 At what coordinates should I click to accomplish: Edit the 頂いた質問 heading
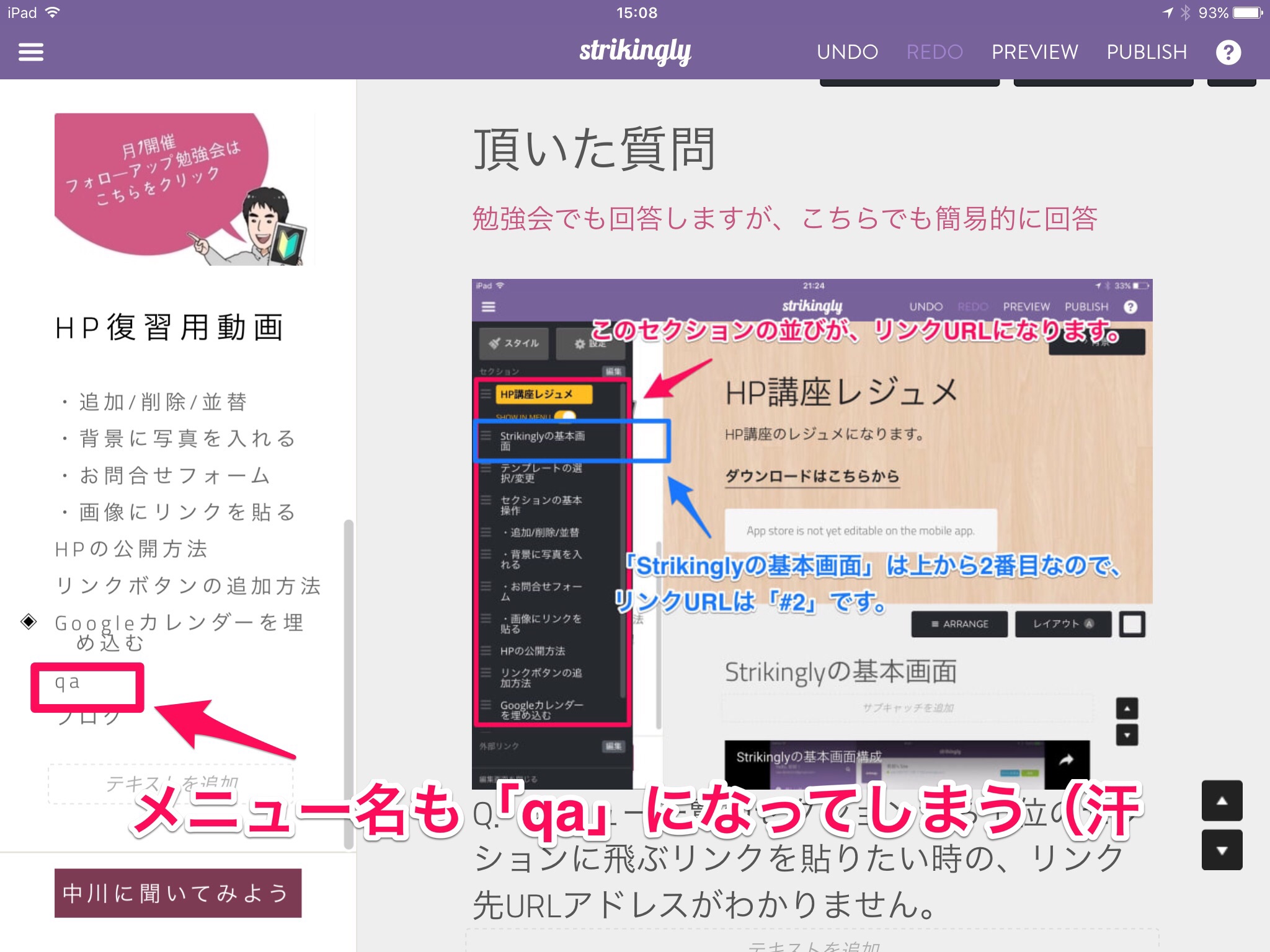tap(594, 149)
